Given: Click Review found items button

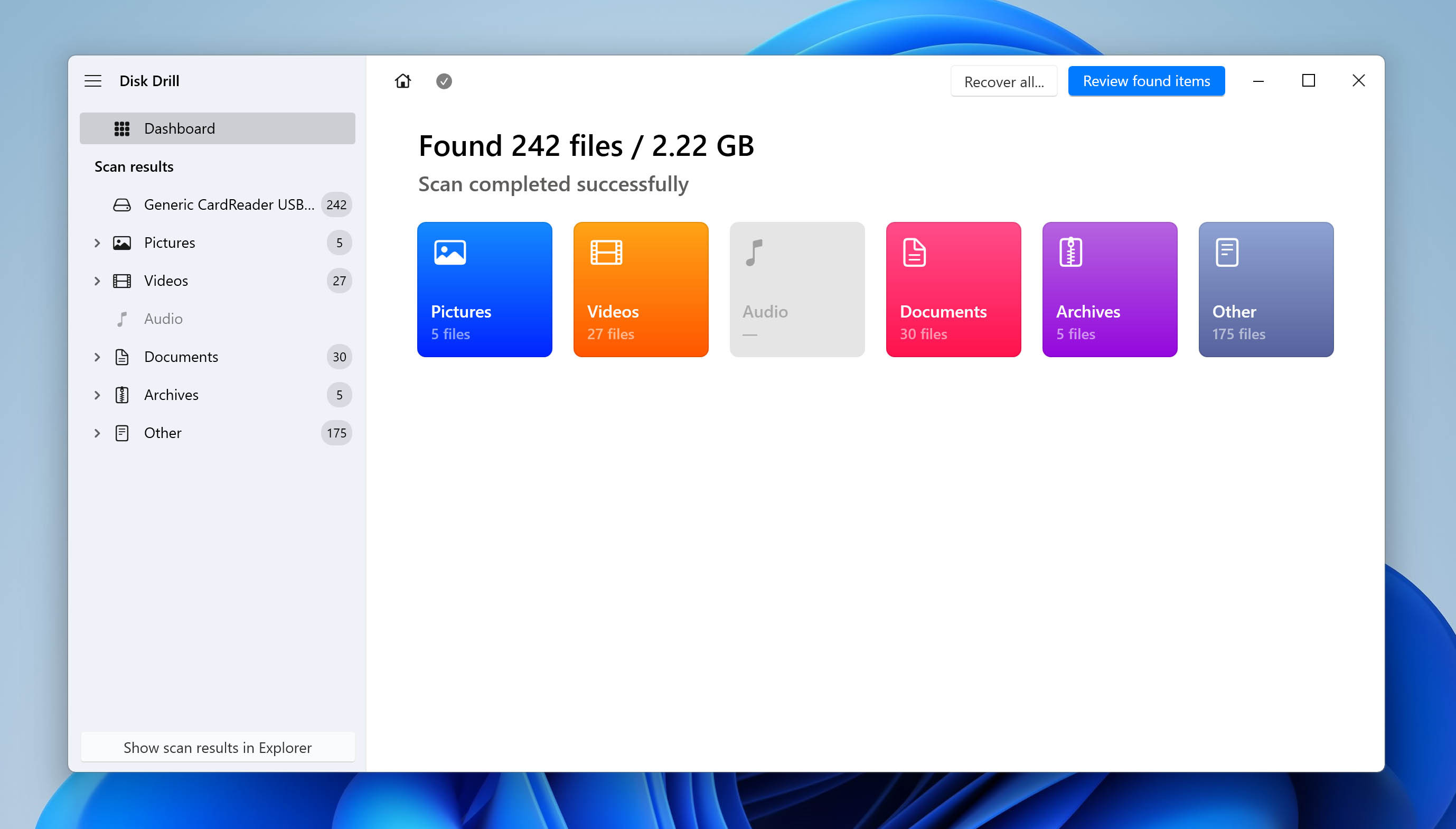Looking at the screenshot, I should [x=1146, y=81].
